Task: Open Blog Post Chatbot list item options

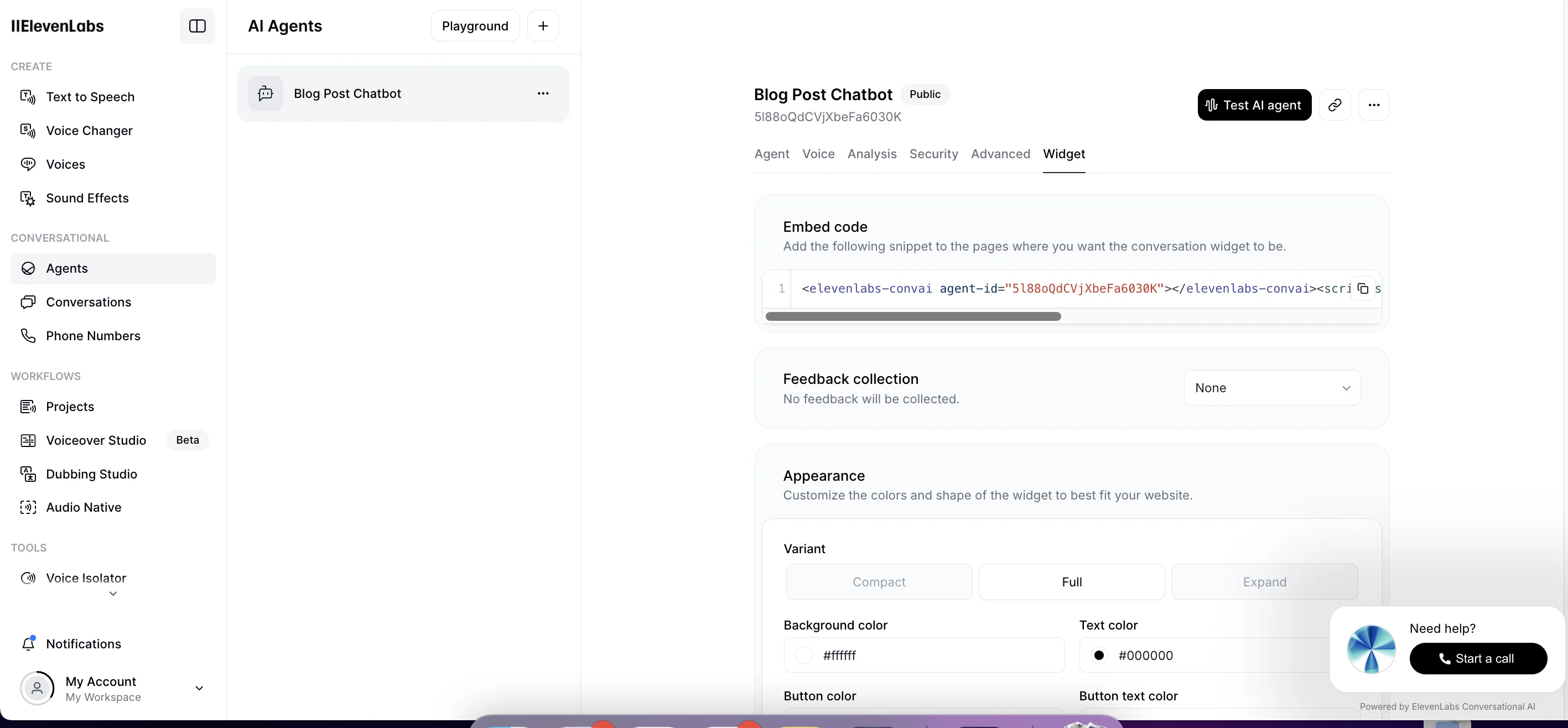Action: tap(542, 93)
